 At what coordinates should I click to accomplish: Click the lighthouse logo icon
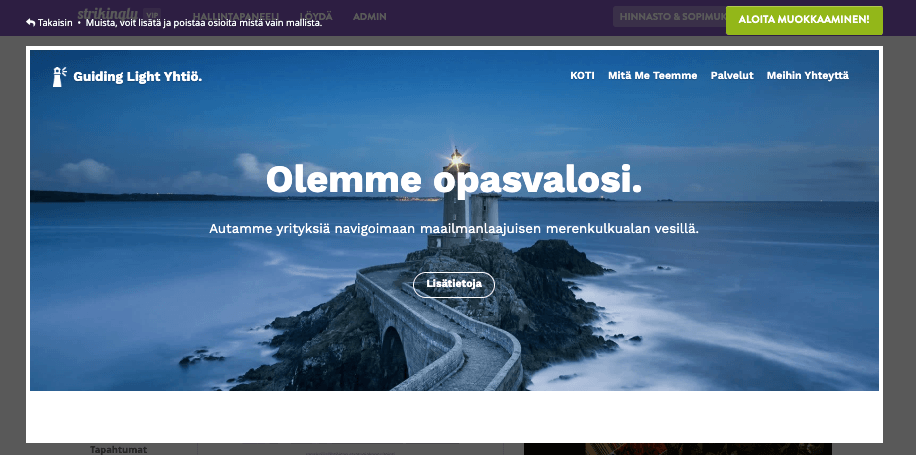point(60,77)
